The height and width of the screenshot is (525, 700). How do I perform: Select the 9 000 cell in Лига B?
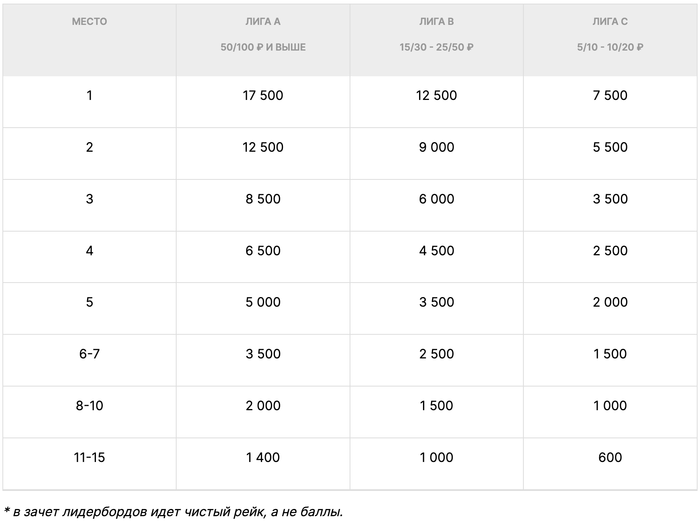tap(437, 147)
